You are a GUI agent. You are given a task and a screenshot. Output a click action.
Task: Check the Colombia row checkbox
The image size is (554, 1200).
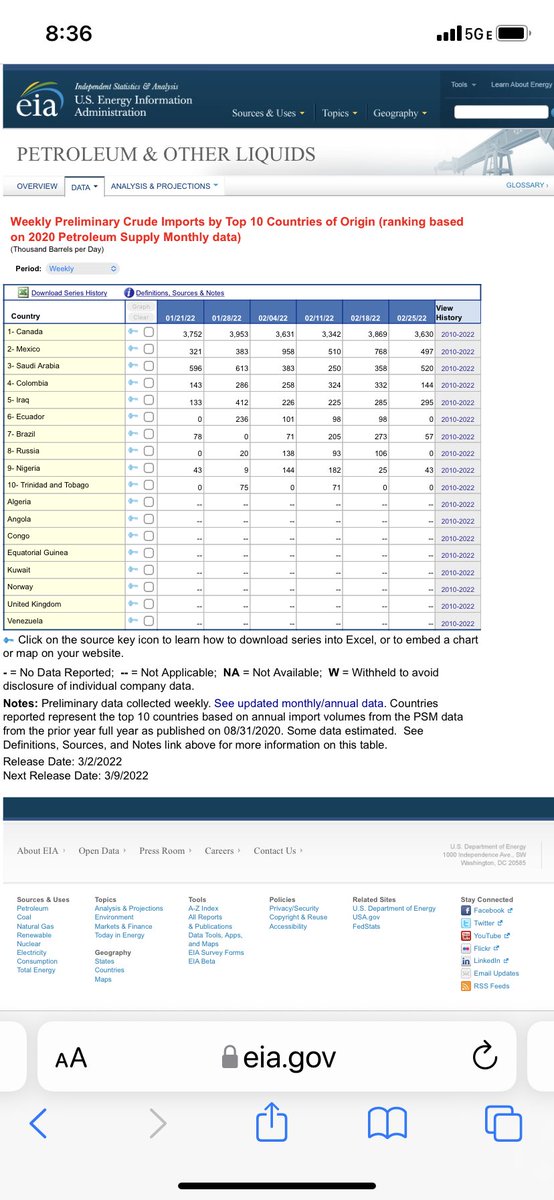click(148, 383)
